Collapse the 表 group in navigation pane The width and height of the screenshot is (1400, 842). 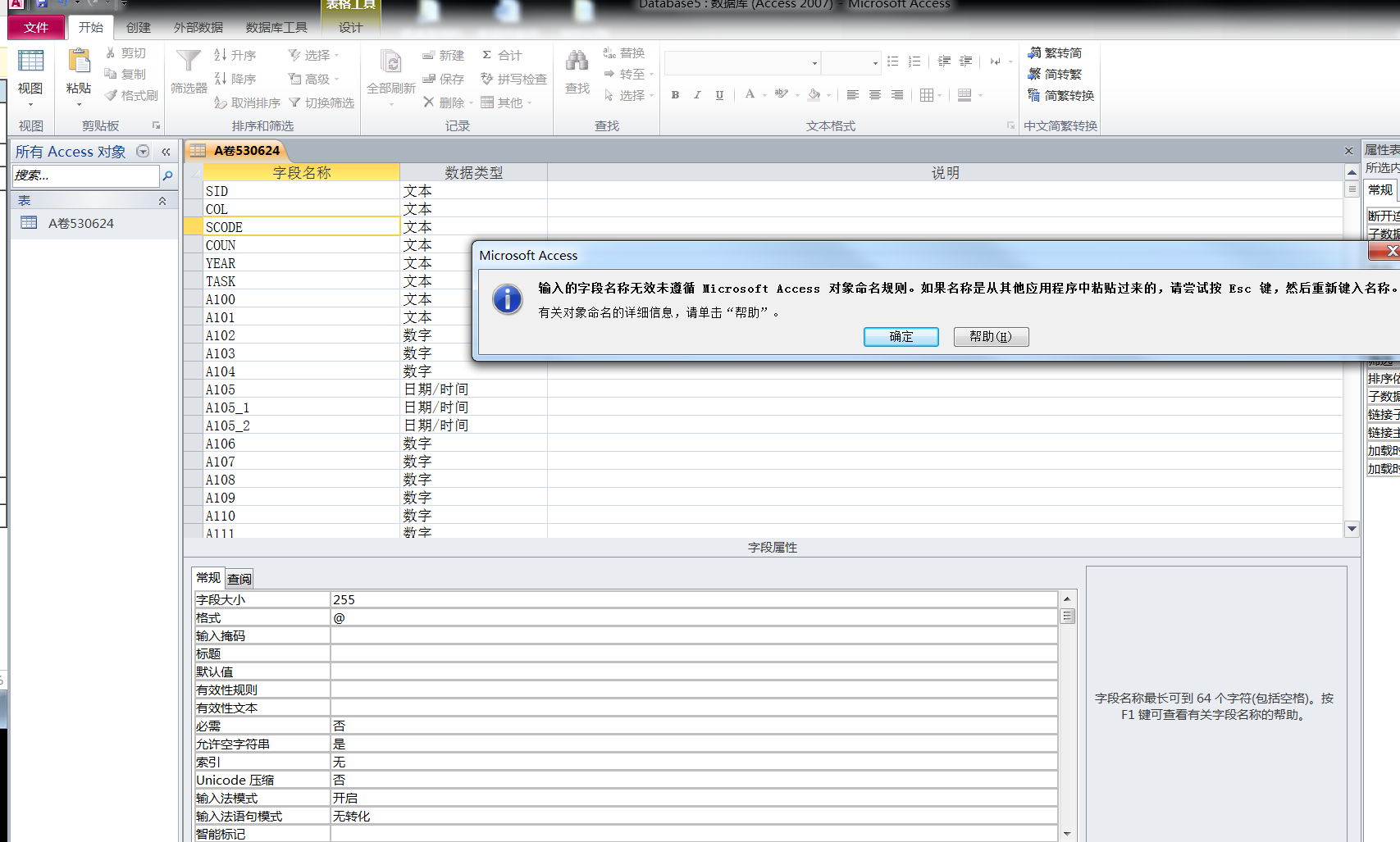click(x=162, y=201)
